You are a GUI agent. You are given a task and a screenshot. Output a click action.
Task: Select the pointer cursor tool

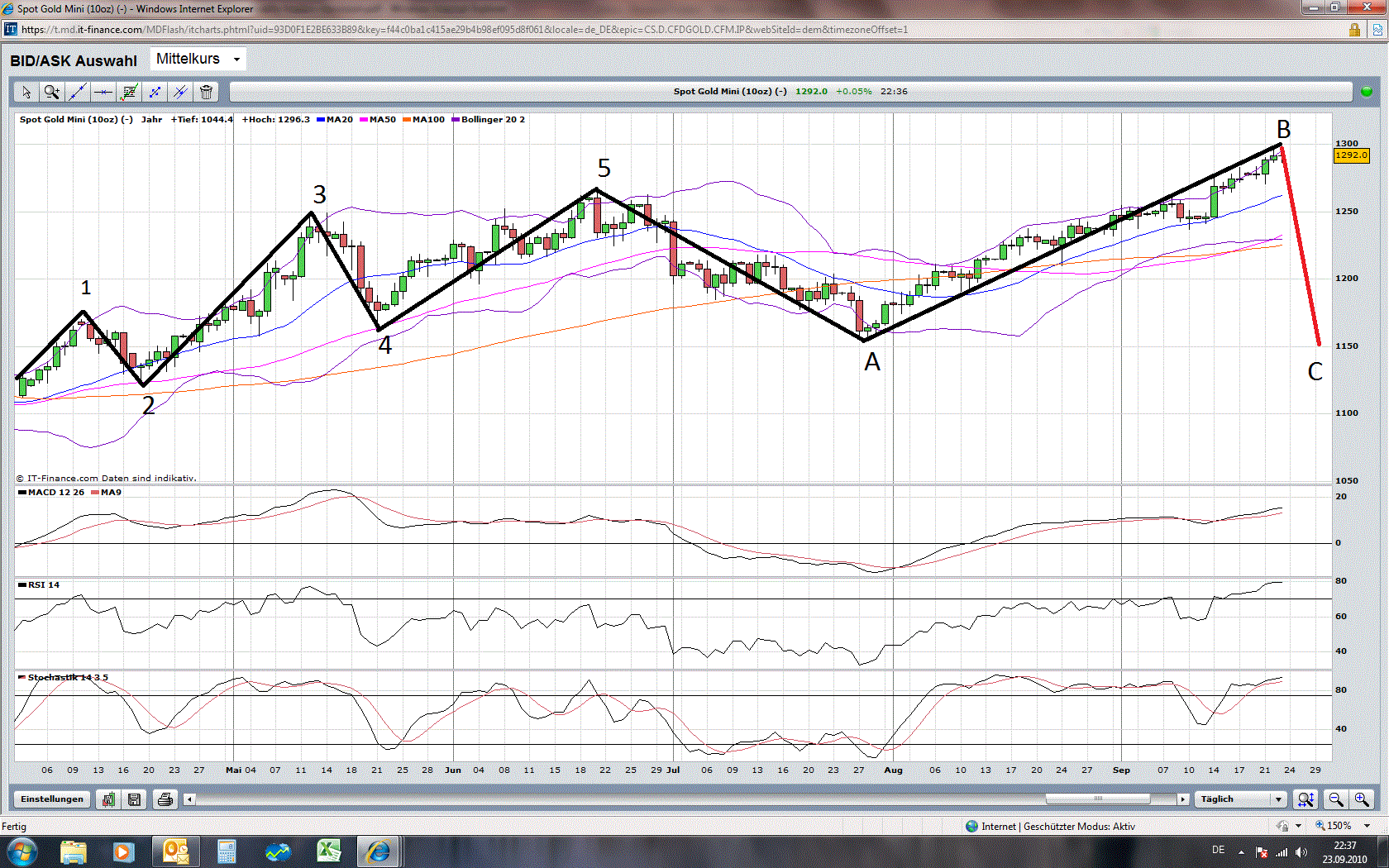[x=26, y=92]
